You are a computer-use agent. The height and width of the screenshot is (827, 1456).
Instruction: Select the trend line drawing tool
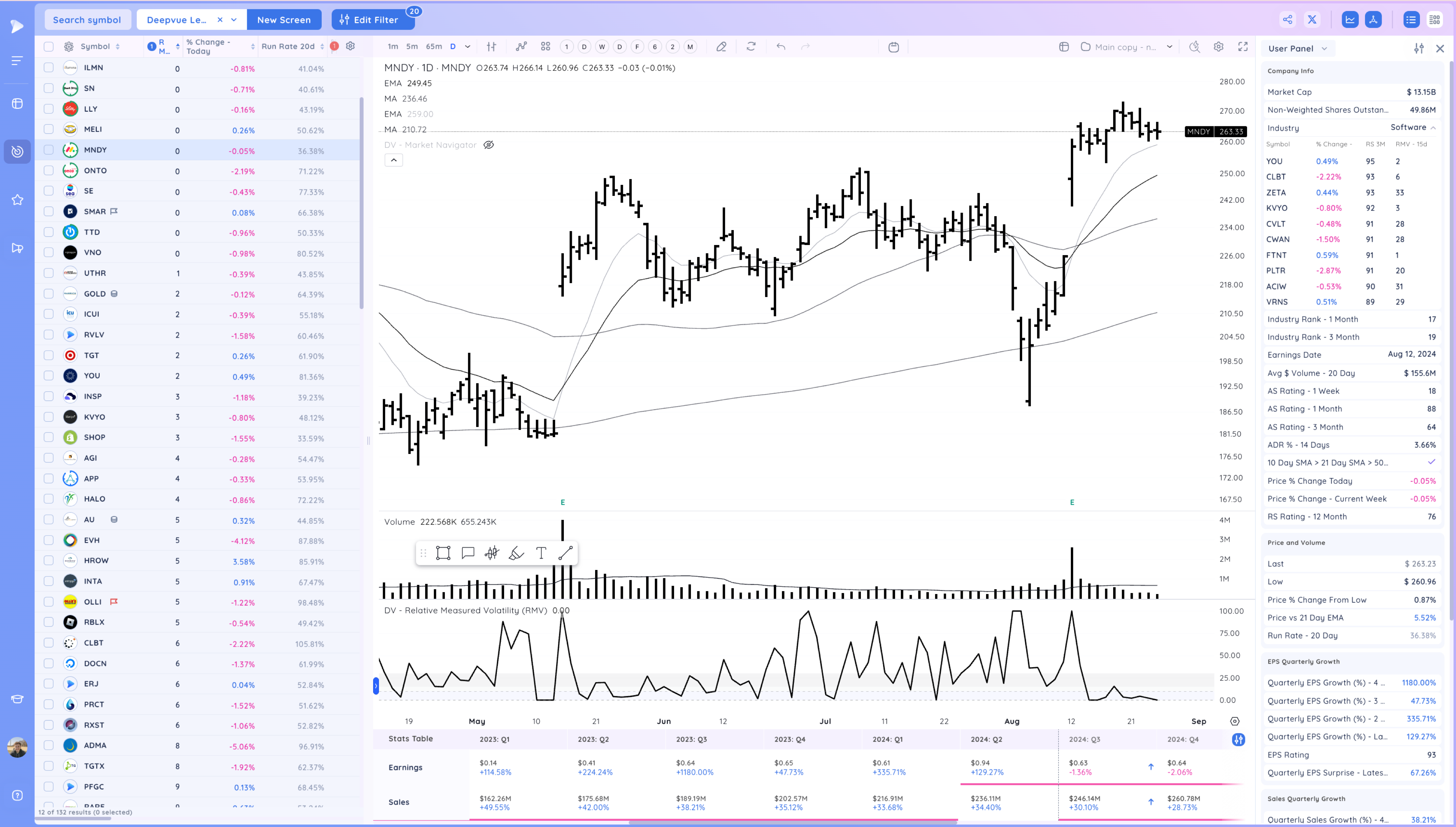(565, 553)
